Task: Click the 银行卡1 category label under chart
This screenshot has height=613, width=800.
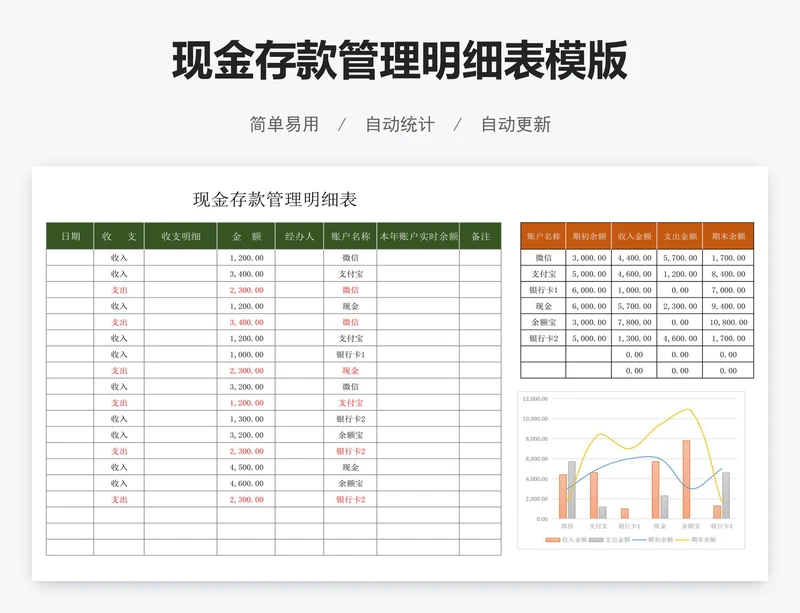Action: pos(629,526)
